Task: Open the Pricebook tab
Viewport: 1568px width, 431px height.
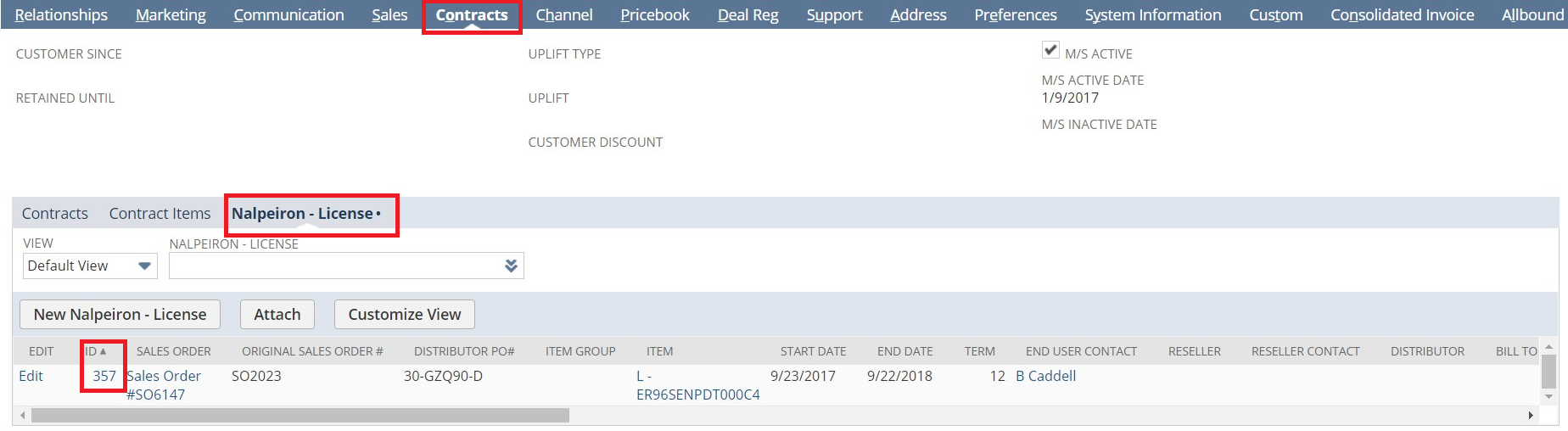Action: (655, 15)
